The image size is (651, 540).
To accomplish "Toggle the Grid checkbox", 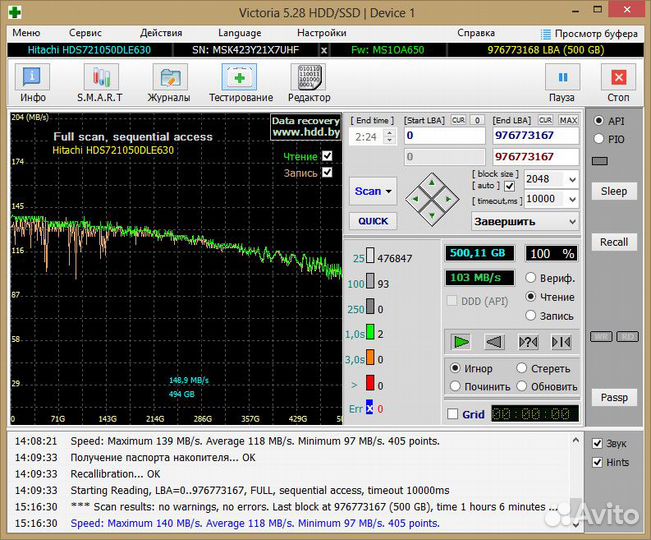I will pos(453,414).
